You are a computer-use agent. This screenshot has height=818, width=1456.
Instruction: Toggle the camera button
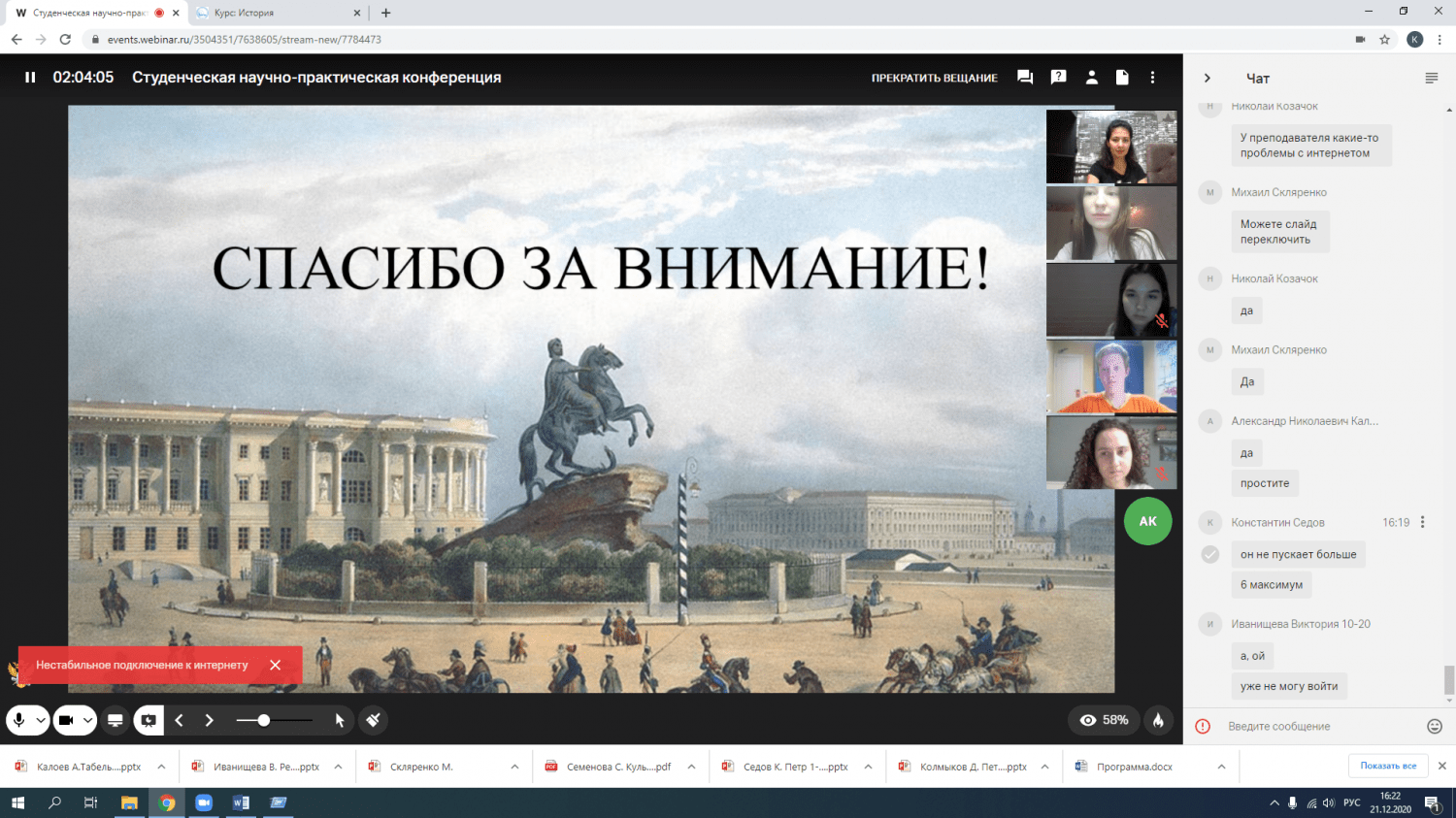point(66,720)
